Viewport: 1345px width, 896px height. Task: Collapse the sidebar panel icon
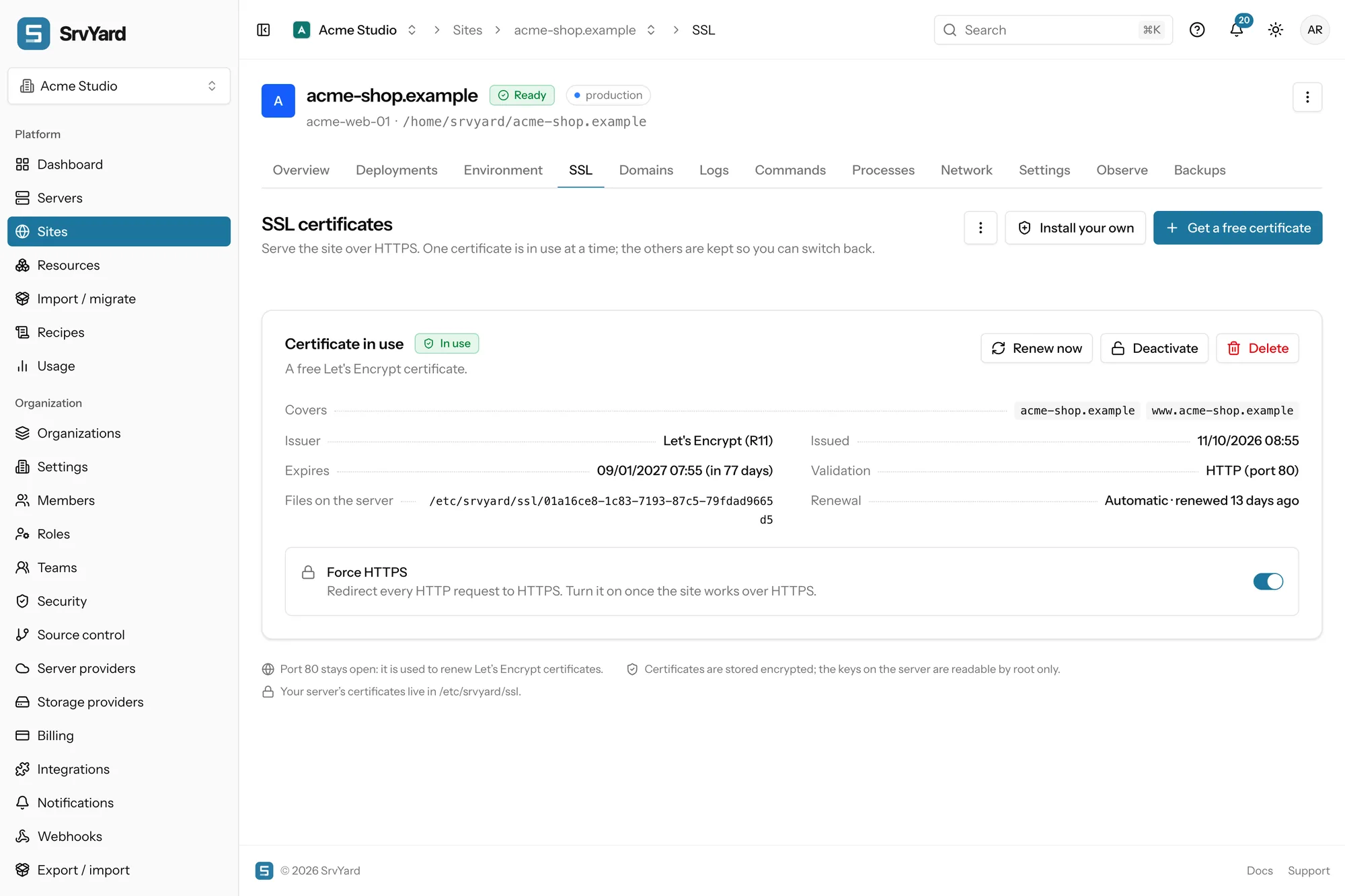click(x=264, y=30)
